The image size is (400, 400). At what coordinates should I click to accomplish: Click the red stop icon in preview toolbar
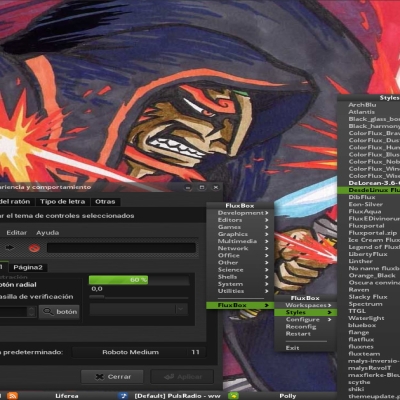[34, 248]
